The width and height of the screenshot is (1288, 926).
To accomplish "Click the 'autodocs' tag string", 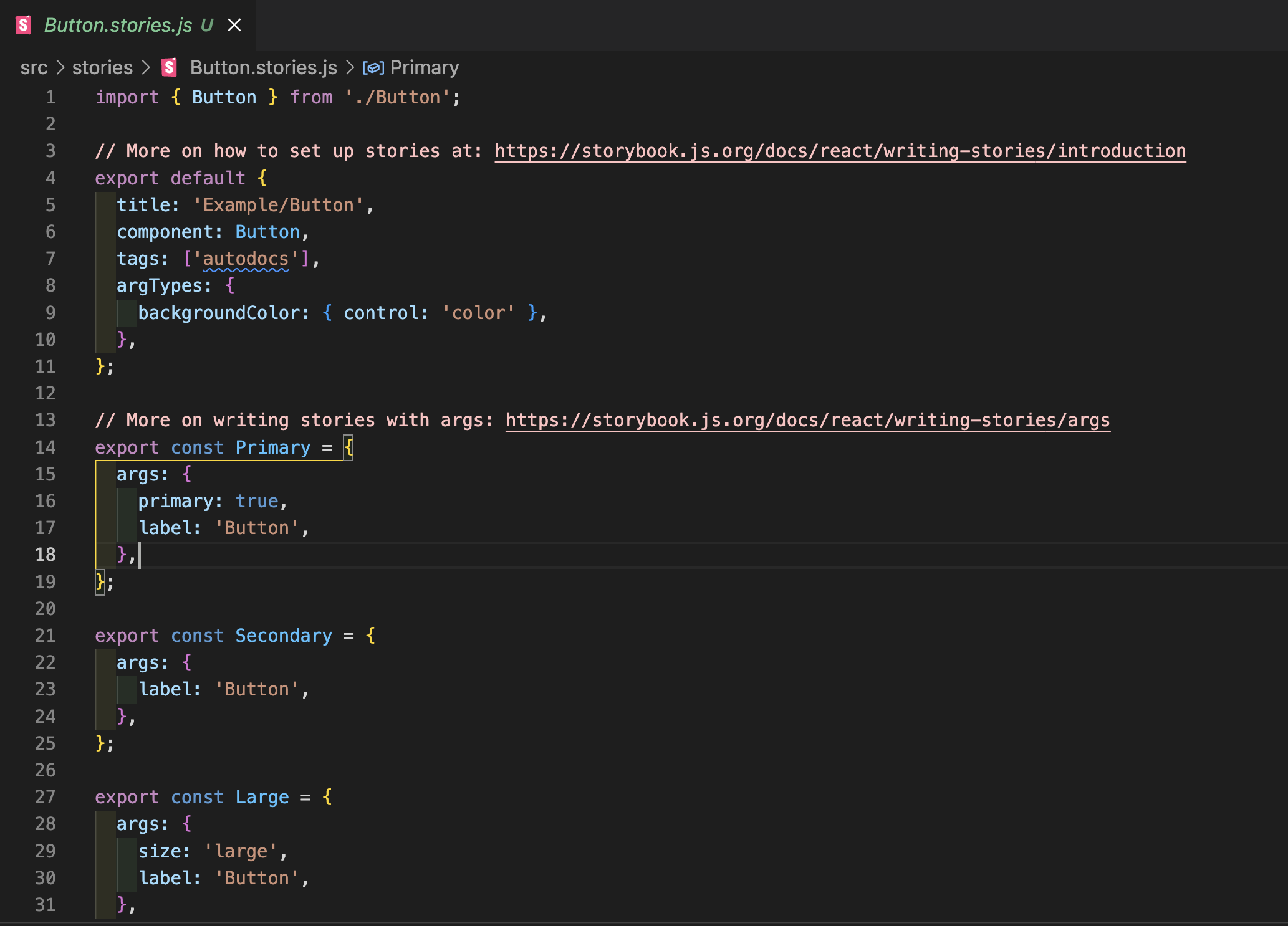I will (x=246, y=259).
